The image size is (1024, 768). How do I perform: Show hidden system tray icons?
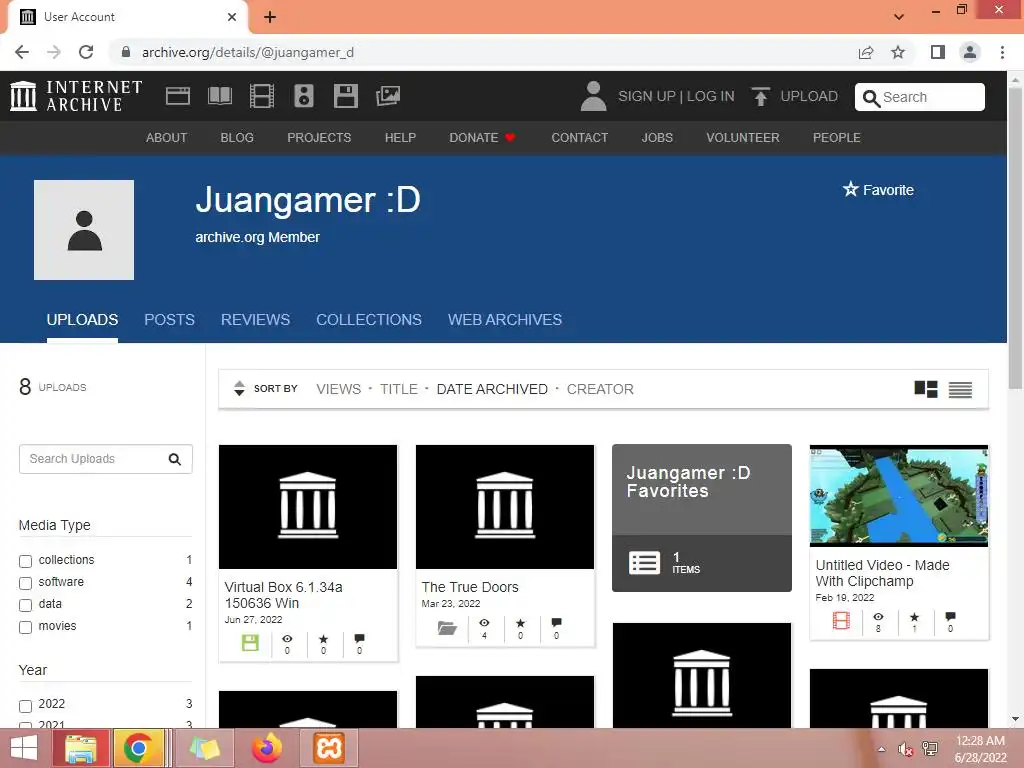882,749
